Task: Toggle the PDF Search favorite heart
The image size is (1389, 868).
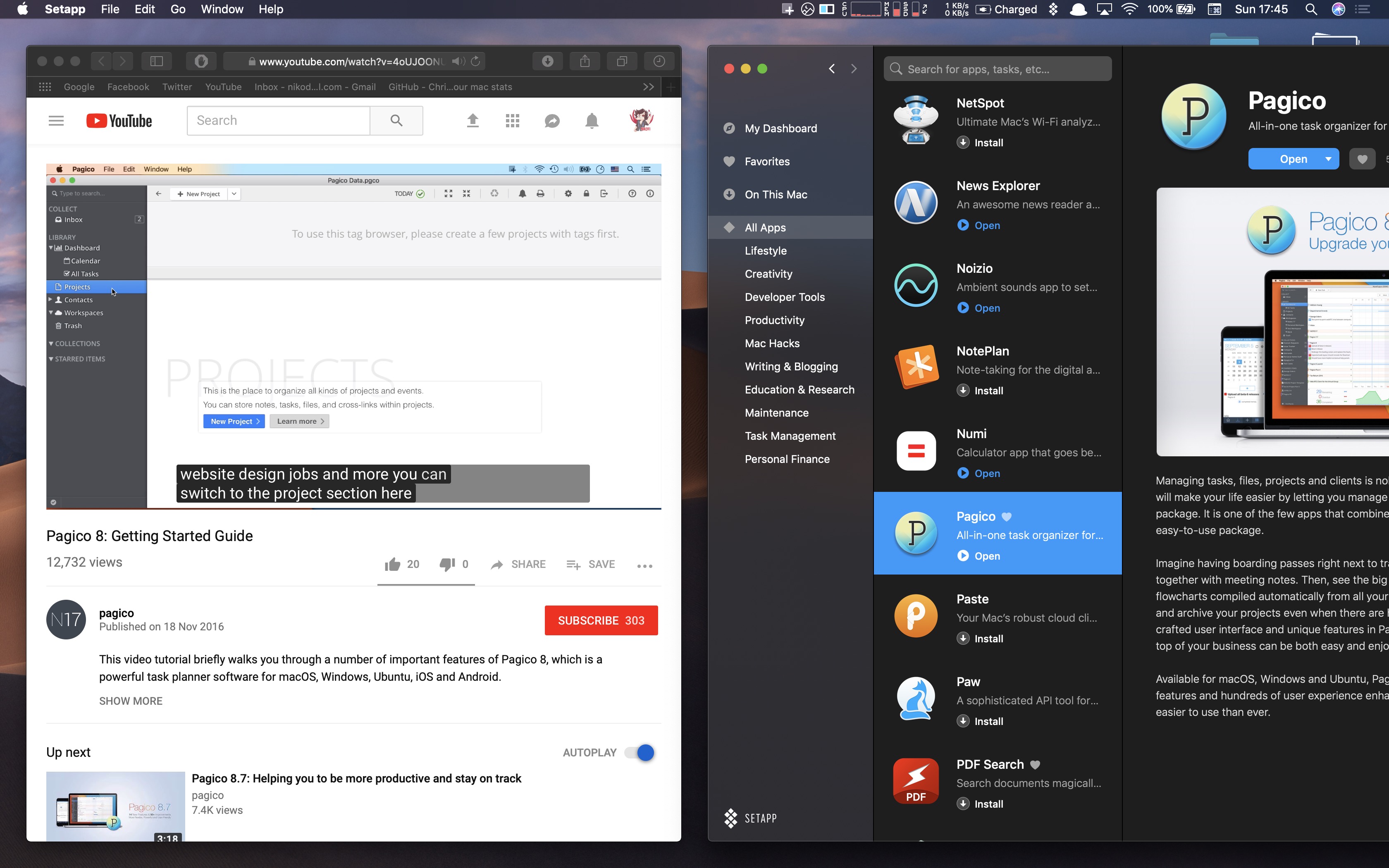Action: pyautogui.click(x=1035, y=765)
